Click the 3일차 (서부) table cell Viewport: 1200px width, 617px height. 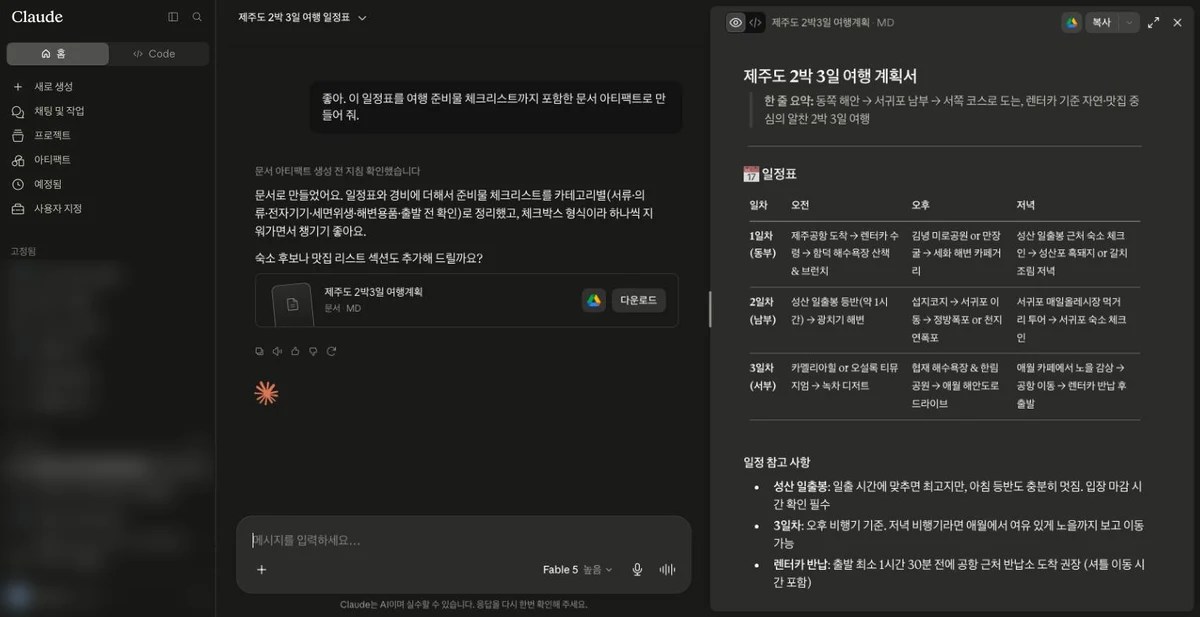click(763, 376)
